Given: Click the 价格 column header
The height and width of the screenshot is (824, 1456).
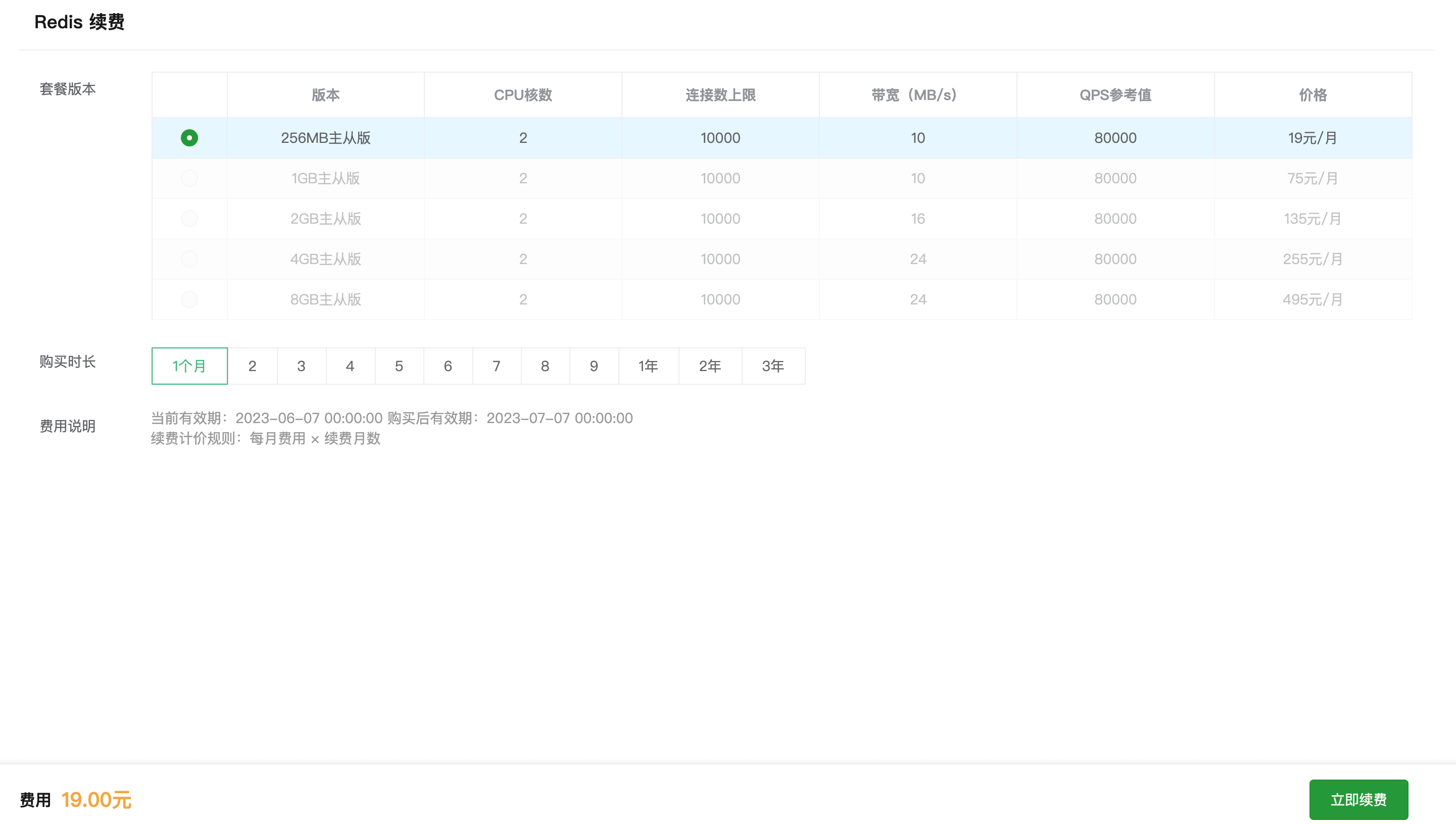Looking at the screenshot, I should point(1313,95).
